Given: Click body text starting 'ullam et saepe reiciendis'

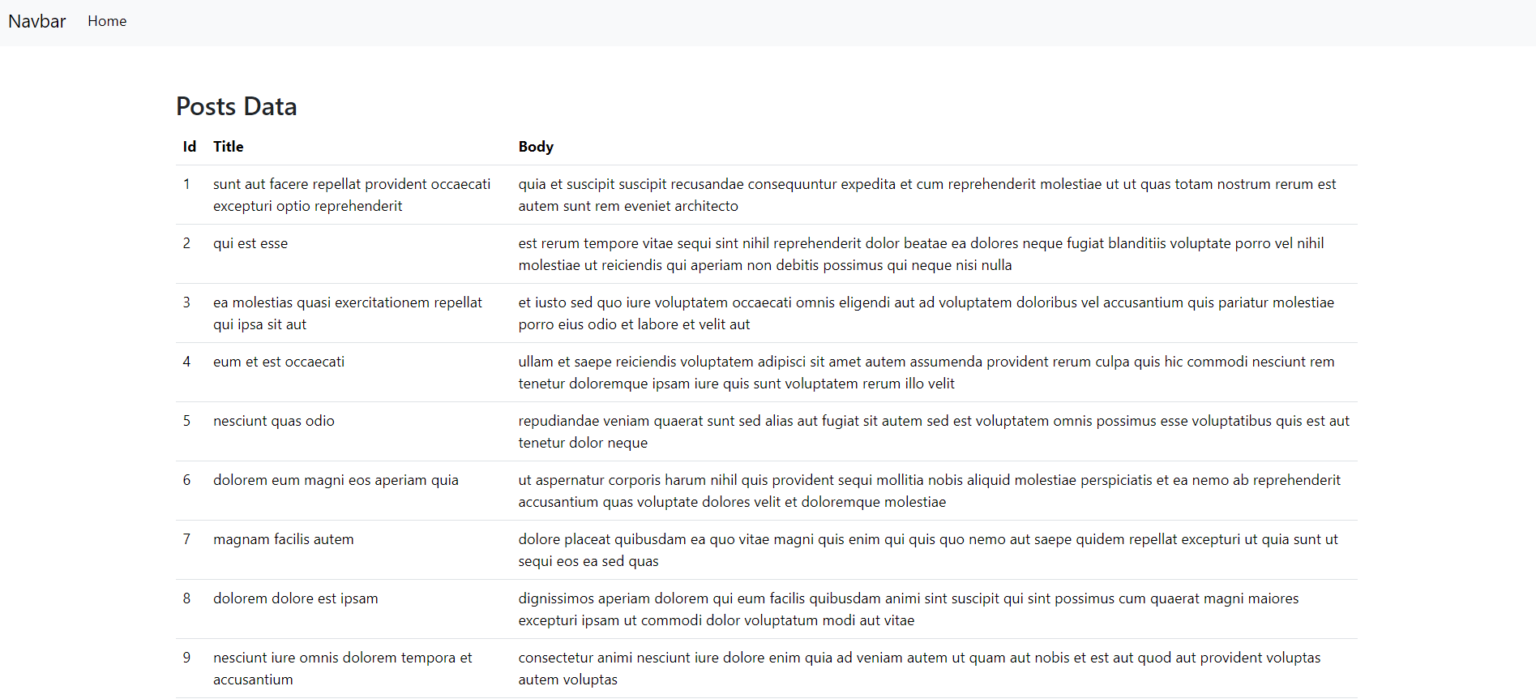Looking at the screenshot, I should tap(926, 373).
